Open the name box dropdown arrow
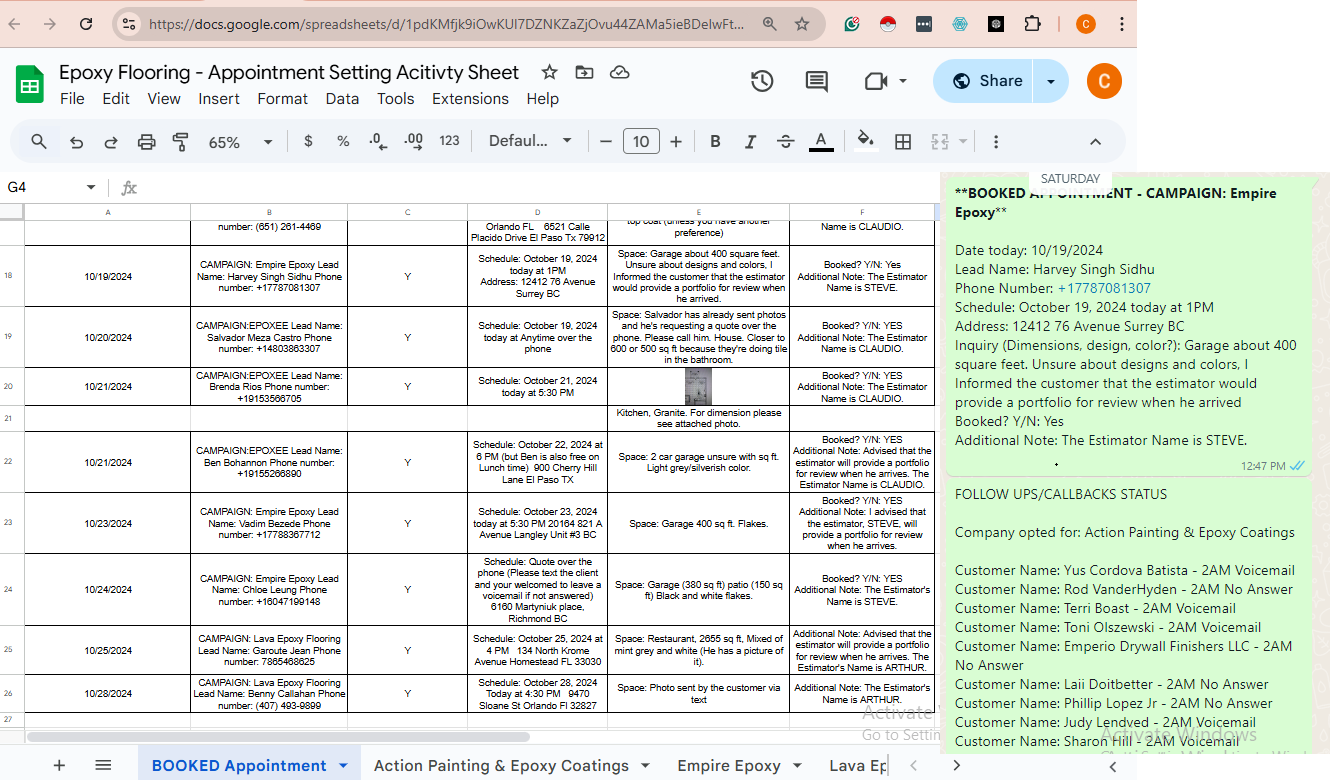This screenshot has height=780, width=1330. [x=91, y=187]
